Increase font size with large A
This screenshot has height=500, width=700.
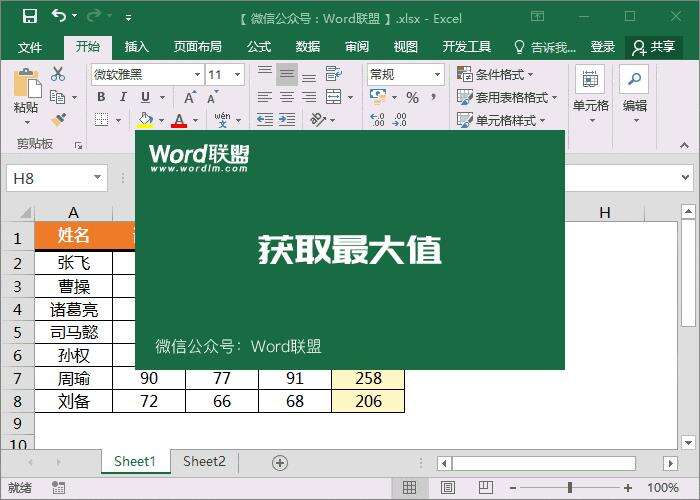[190, 97]
